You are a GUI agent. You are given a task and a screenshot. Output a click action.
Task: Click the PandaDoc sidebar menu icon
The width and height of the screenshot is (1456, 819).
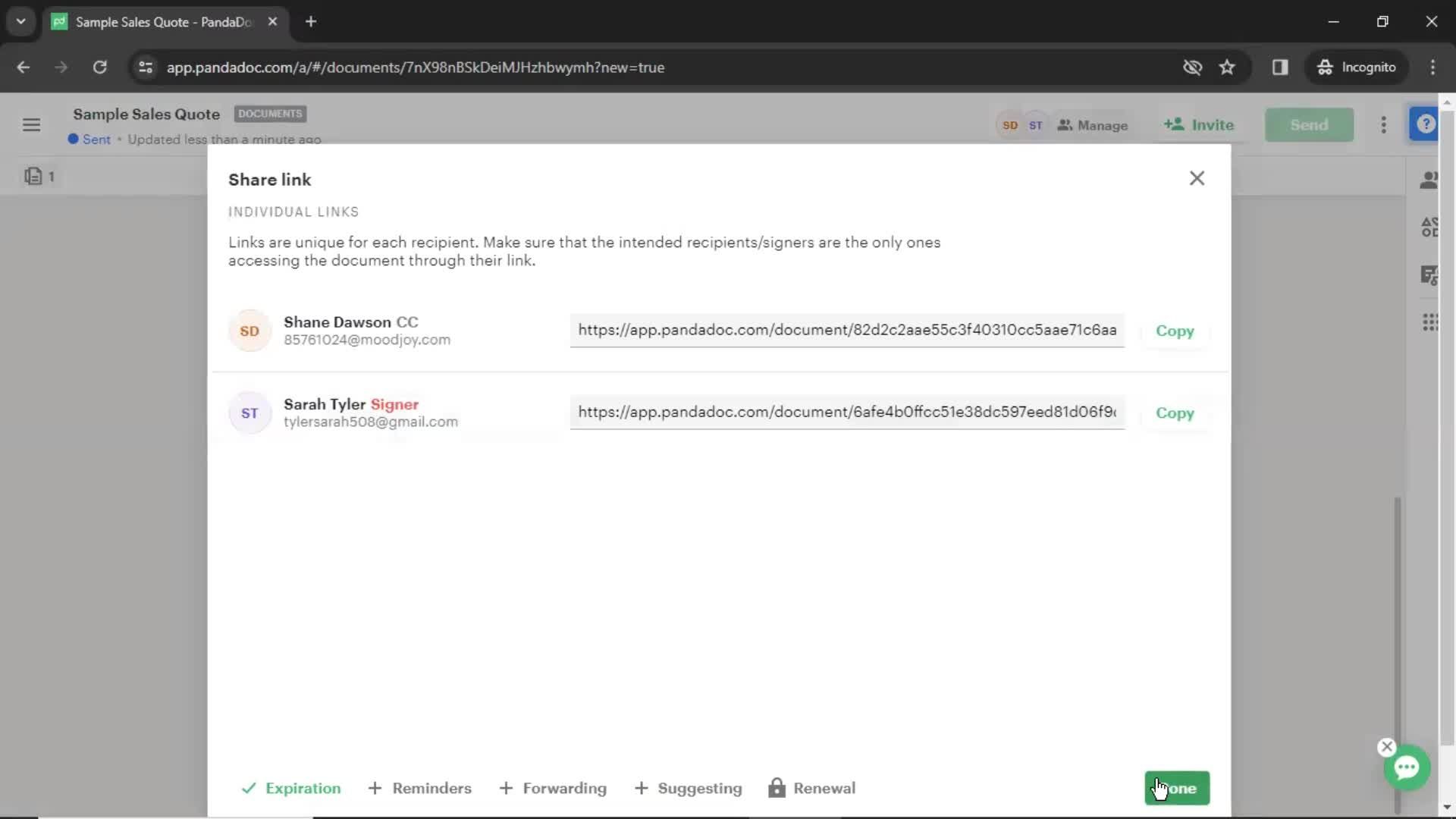[31, 124]
